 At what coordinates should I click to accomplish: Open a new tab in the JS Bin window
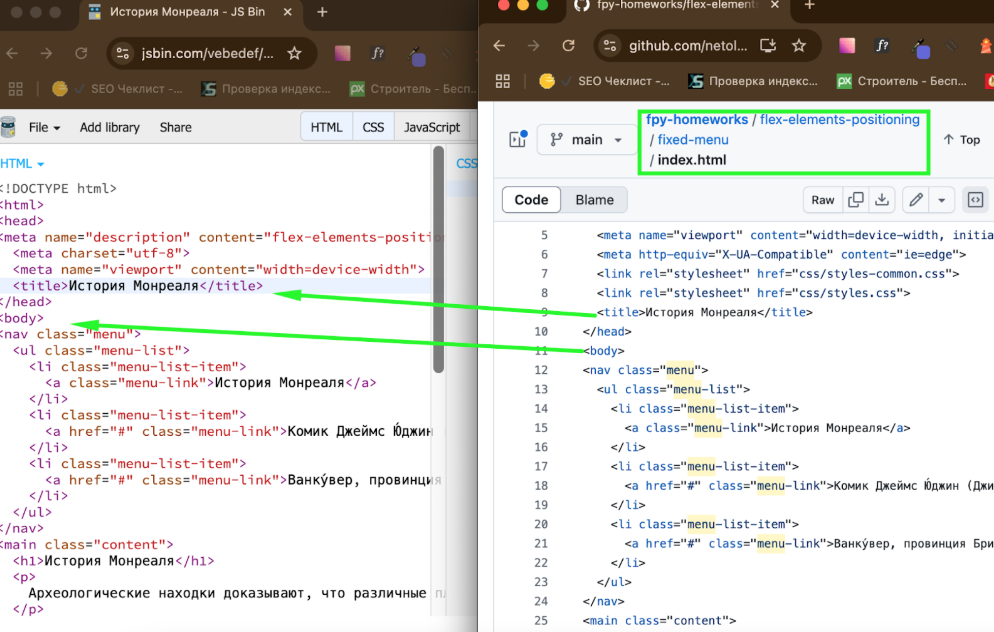tap(322, 12)
